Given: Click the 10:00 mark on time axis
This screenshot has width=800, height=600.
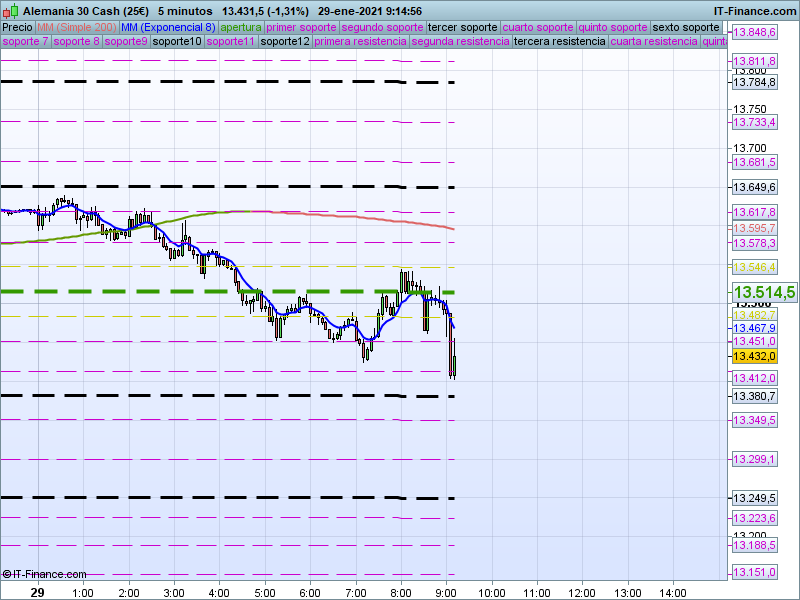Looking at the screenshot, I should pos(491,592).
